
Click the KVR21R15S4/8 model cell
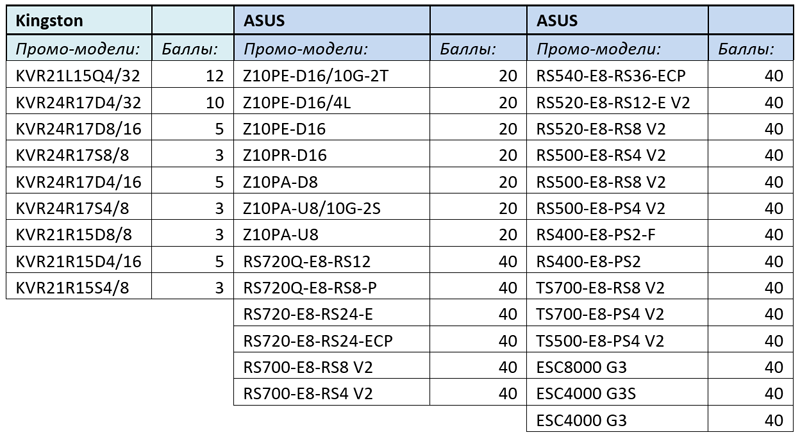79,287
